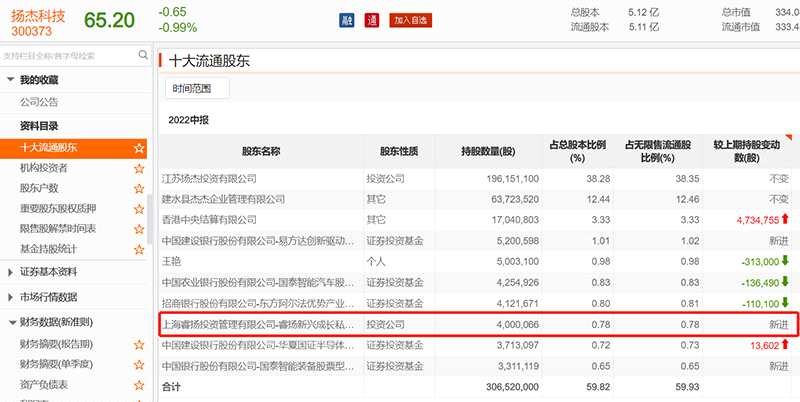Click 持股数量(股) column header
Image resolution: width=800 pixels, height=402 pixels.
tap(488, 151)
